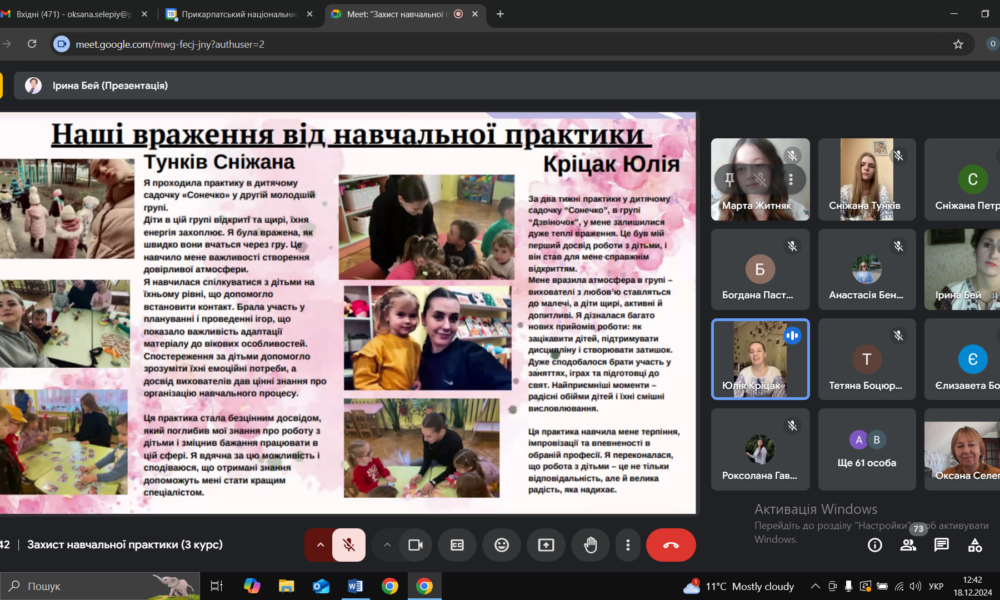Image resolution: width=1000 pixels, height=600 pixels.
Task: Click the present screen button
Action: pyautogui.click(x=546, y=545)
